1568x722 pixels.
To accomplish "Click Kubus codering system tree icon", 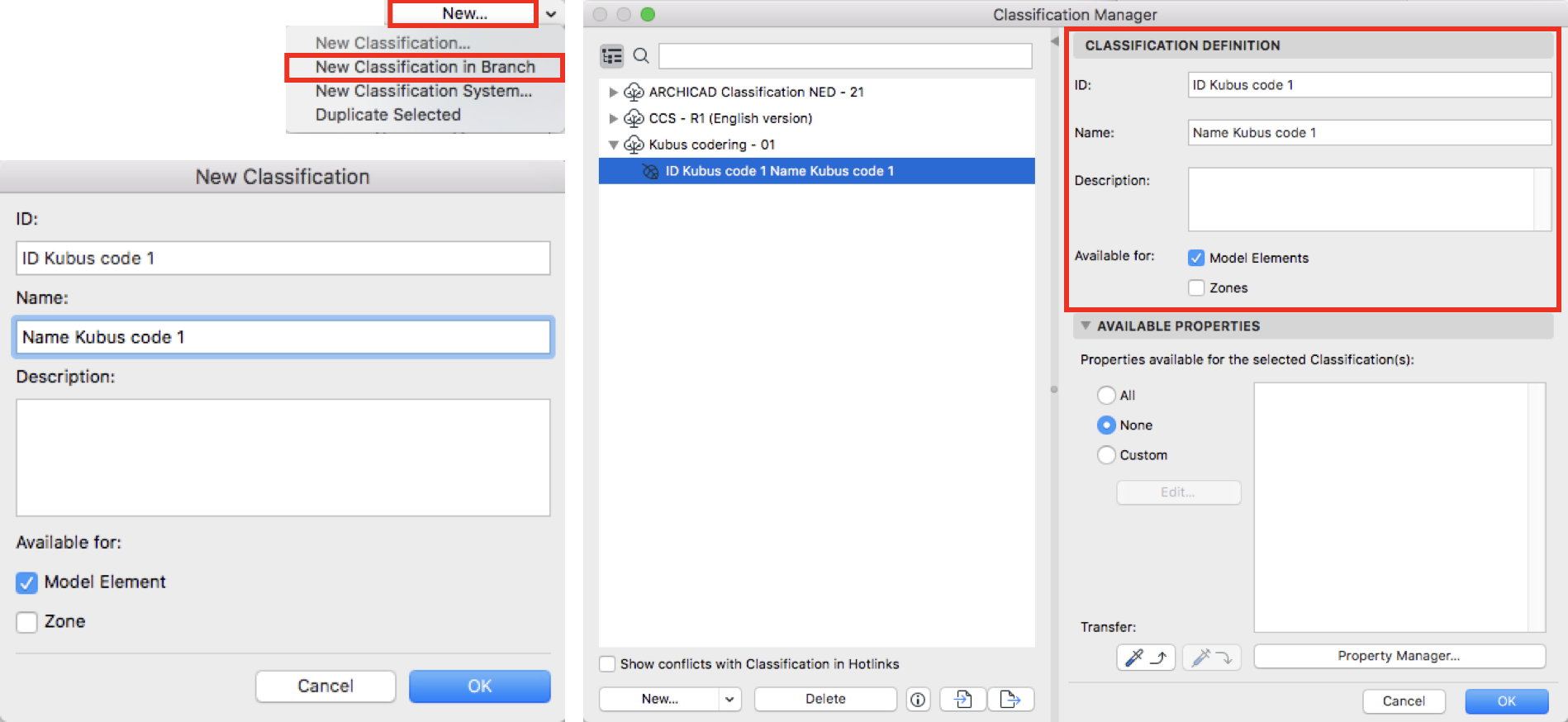I will (x=634, y=145).
